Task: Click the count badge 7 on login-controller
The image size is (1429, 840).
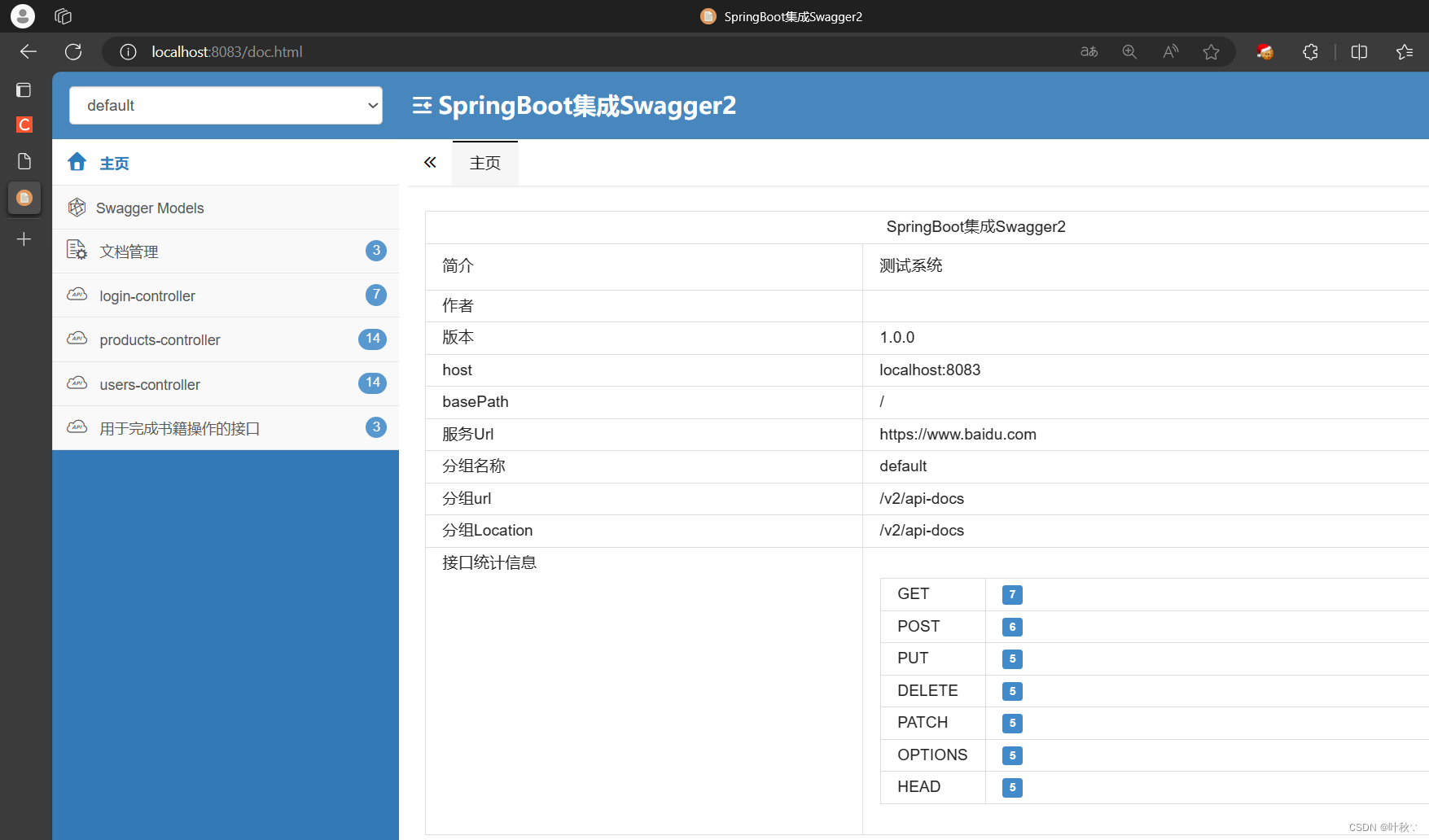Action: coord(376,295)
